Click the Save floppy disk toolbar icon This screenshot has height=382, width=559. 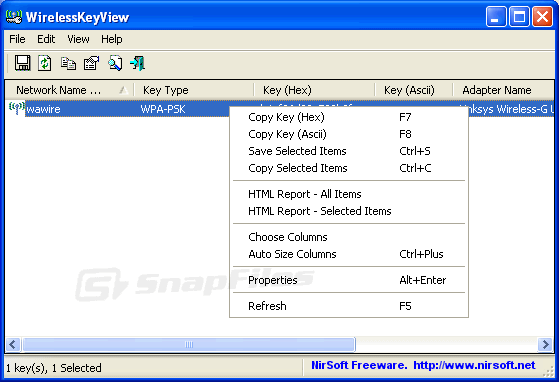click(x=22, y=63)
